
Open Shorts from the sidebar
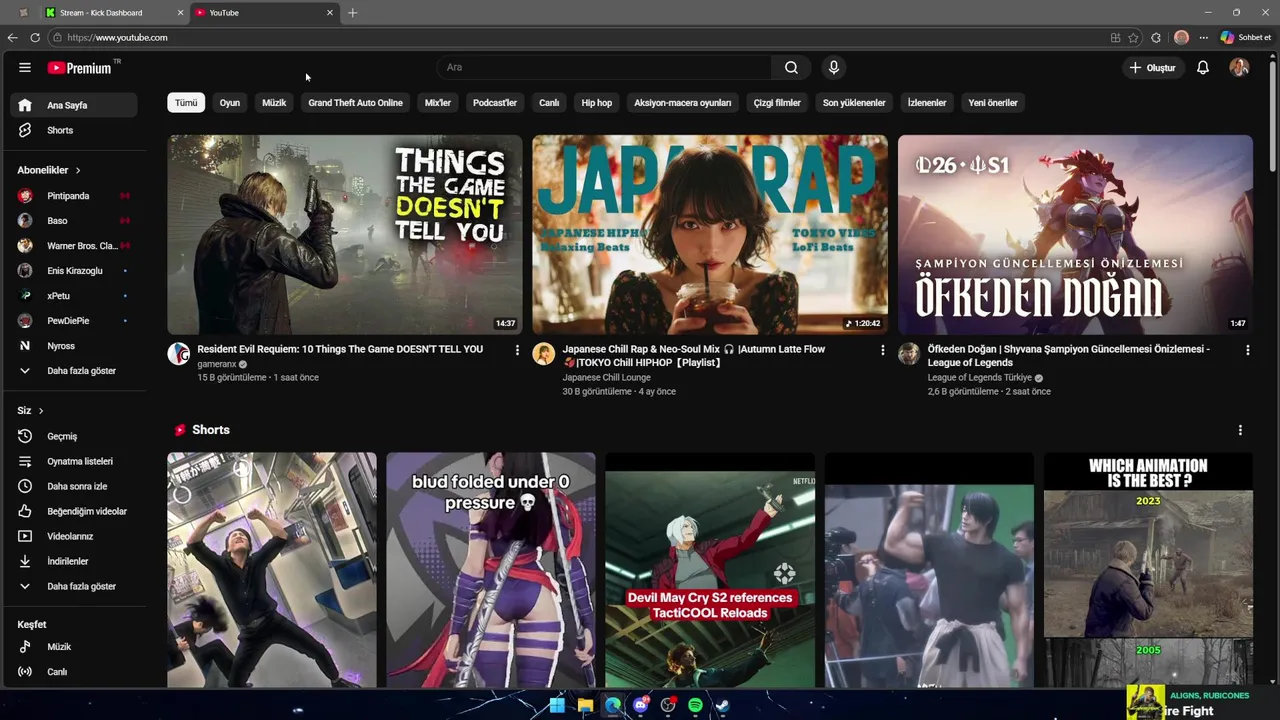point(75,130)
